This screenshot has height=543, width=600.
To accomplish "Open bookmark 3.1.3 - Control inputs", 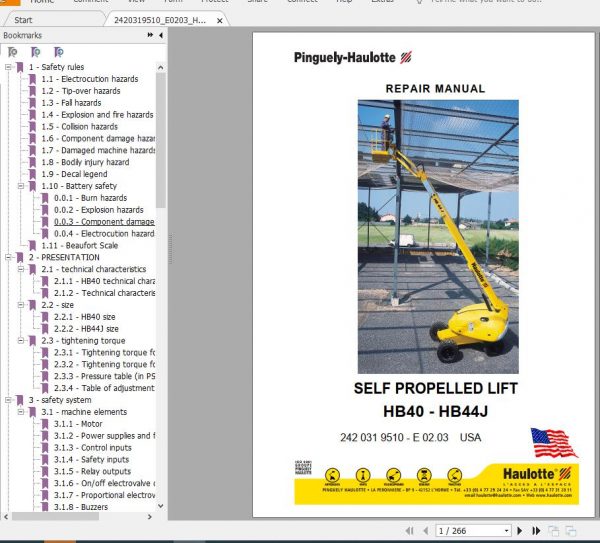I will pyautogui.click(x=93, y=447).
